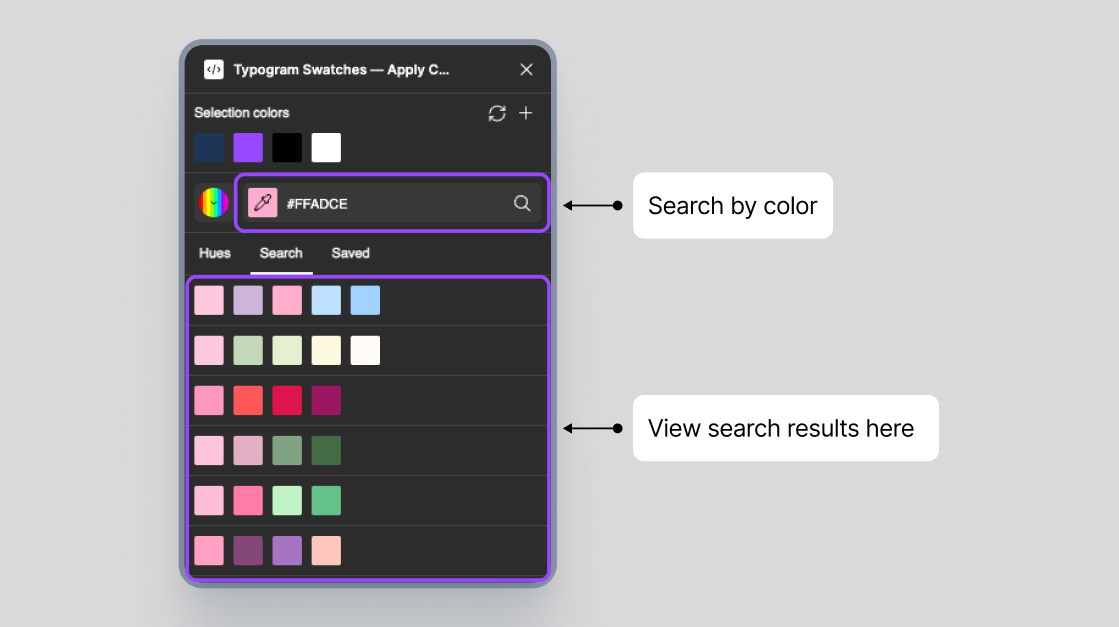Select the cream swatch in the second row
Screen dimensions: 1119x627
pos(326,350)
